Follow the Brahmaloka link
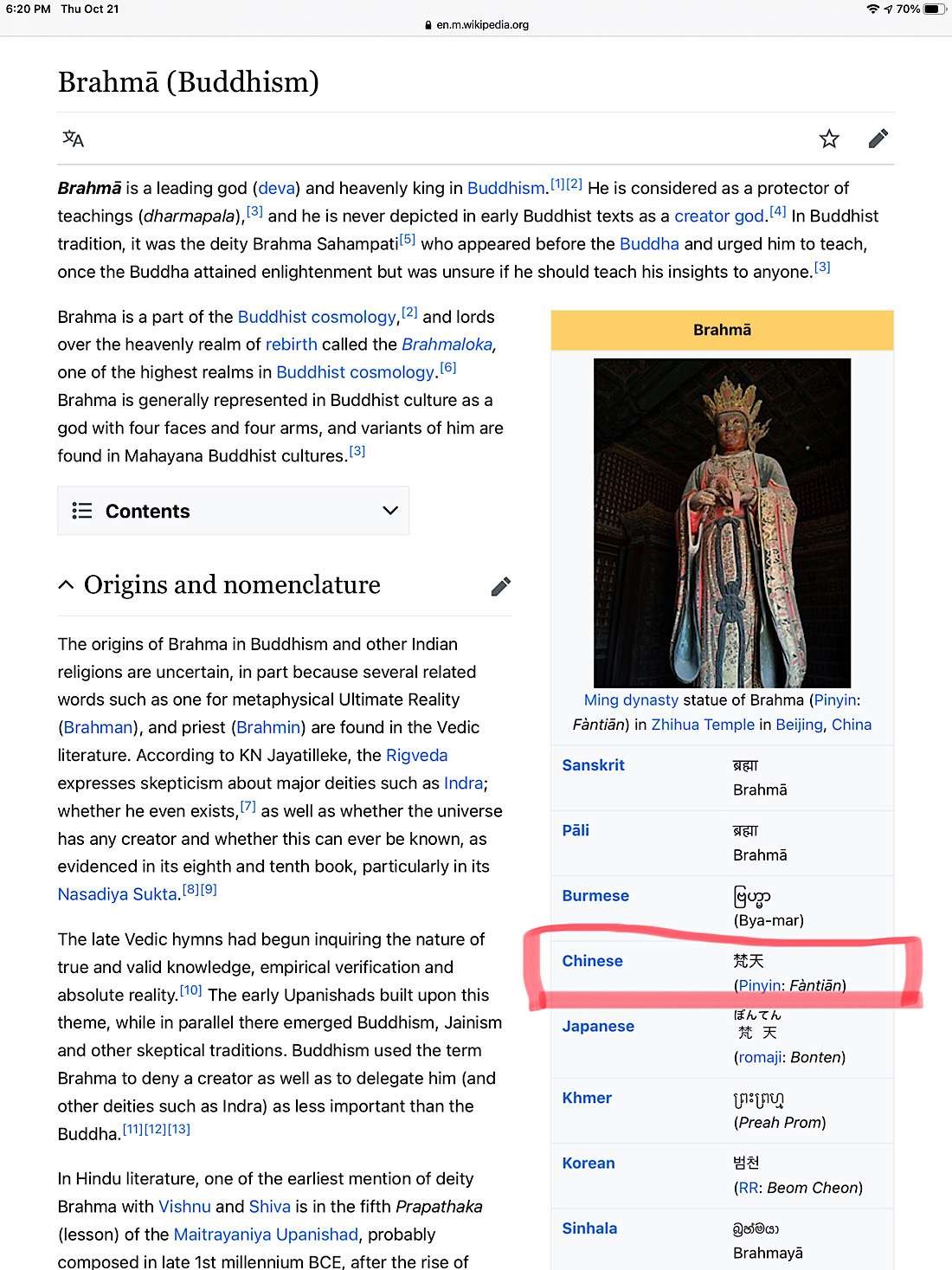Screen dimensions: 952x1270 tap(447, 345)
